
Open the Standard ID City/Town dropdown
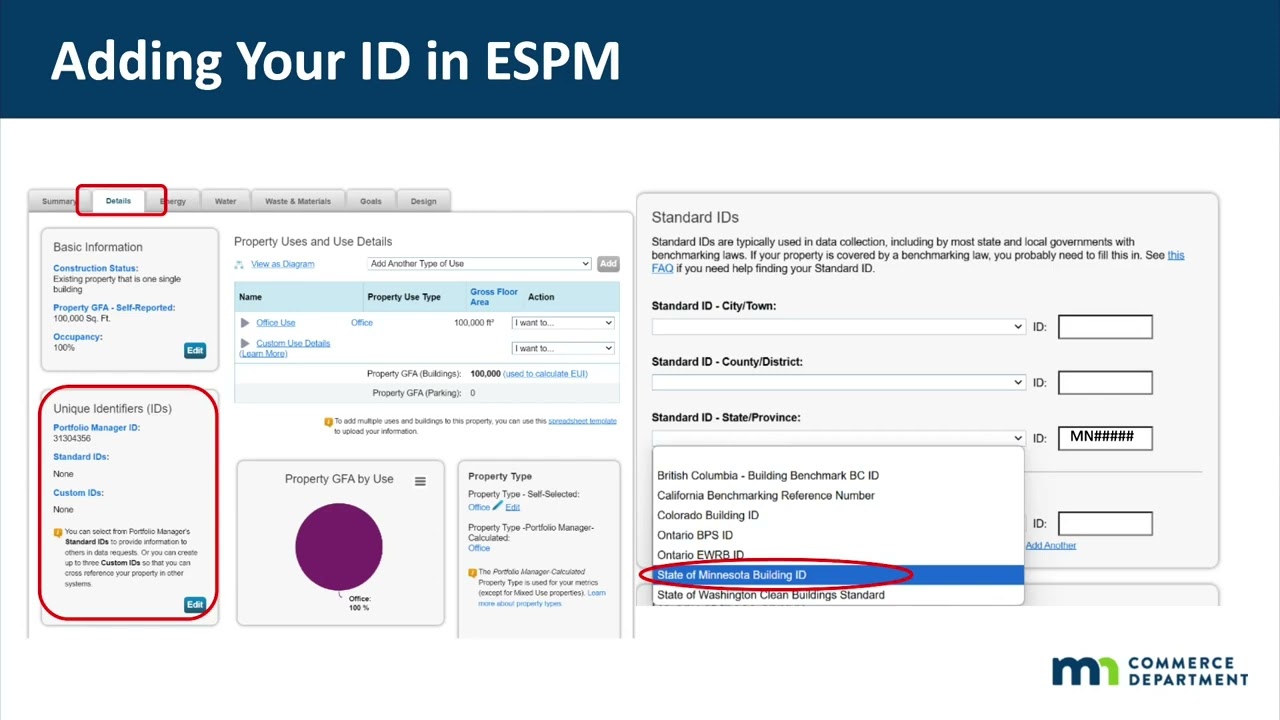tap(838, 327)
